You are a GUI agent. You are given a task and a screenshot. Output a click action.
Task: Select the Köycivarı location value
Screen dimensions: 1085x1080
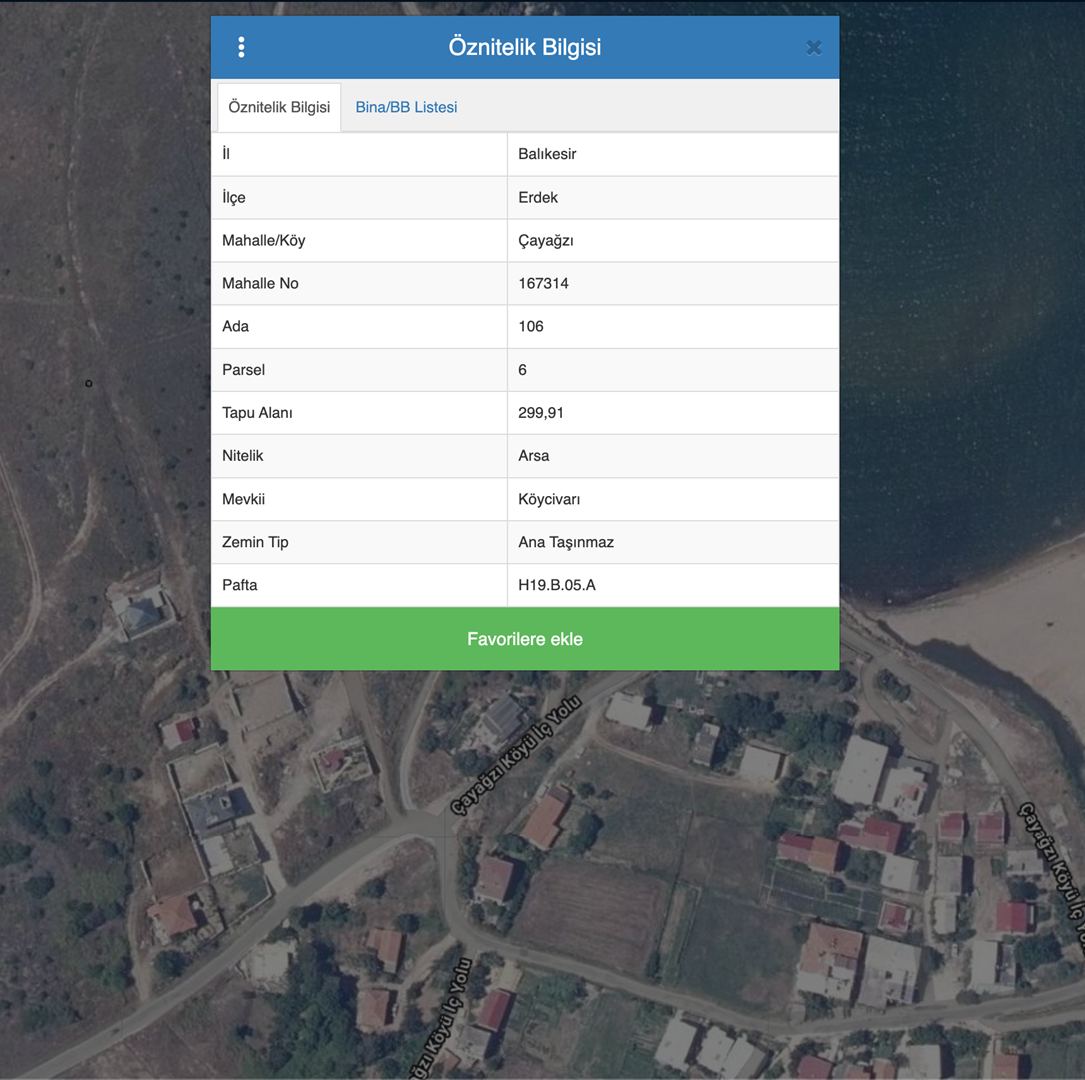point(549,499)
